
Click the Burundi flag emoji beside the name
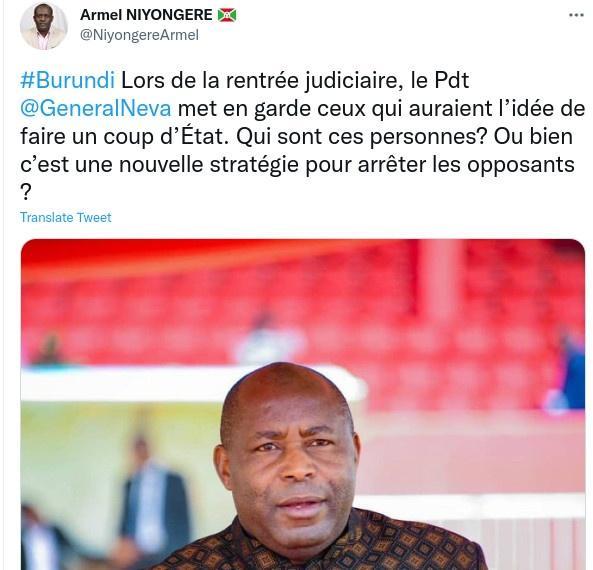pyautogui.click(x=227, y=15)
